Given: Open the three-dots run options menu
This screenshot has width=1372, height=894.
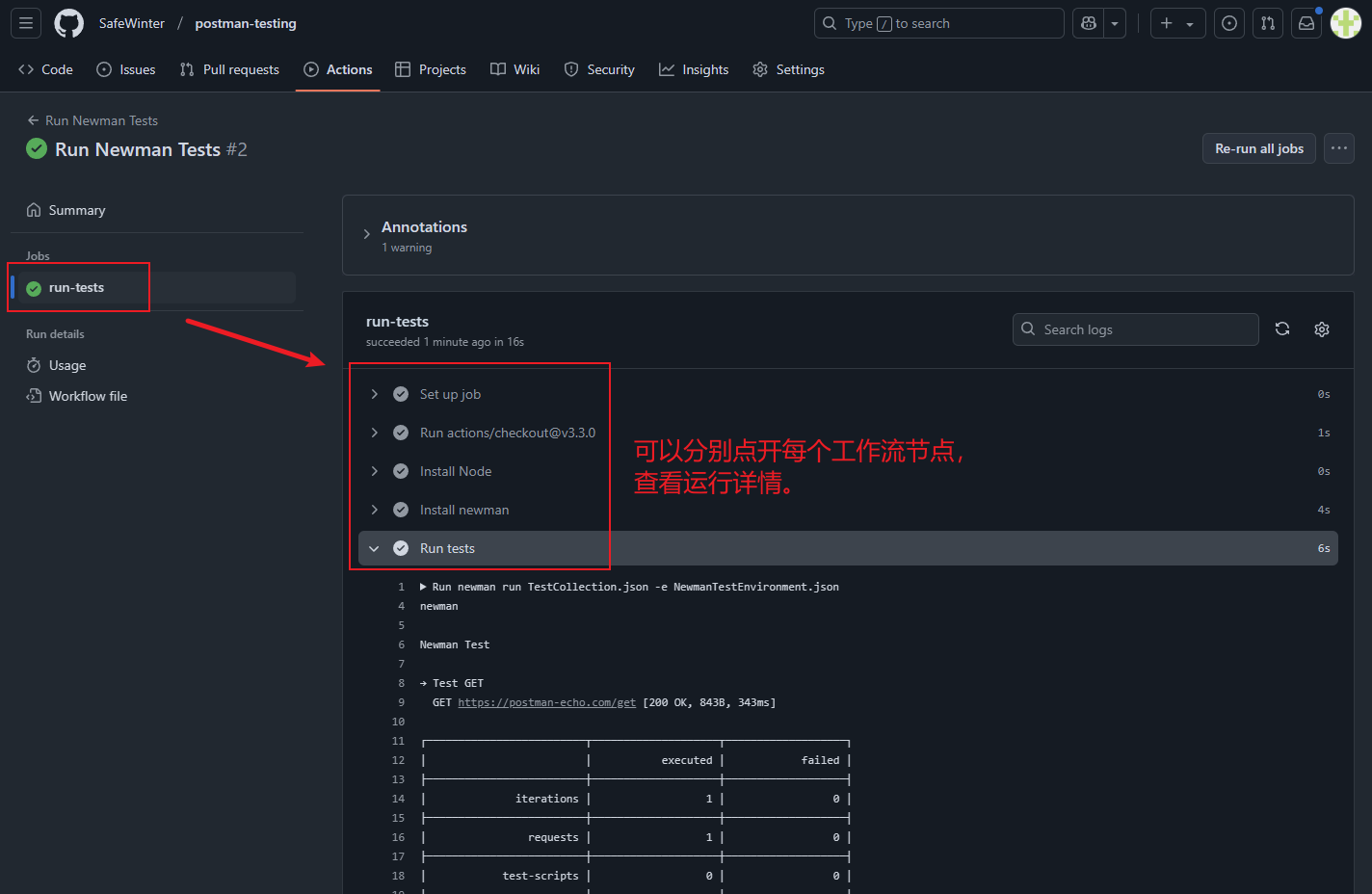Looking at the screenshot, I should (x=1339, y=148).
